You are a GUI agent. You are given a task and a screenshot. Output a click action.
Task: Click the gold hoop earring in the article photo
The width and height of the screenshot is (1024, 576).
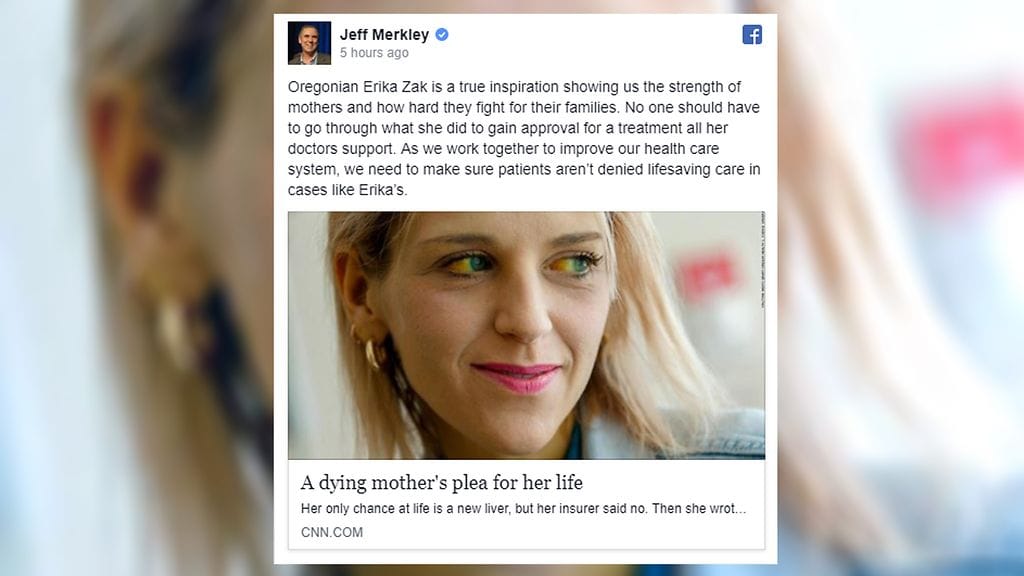(372, 354)
